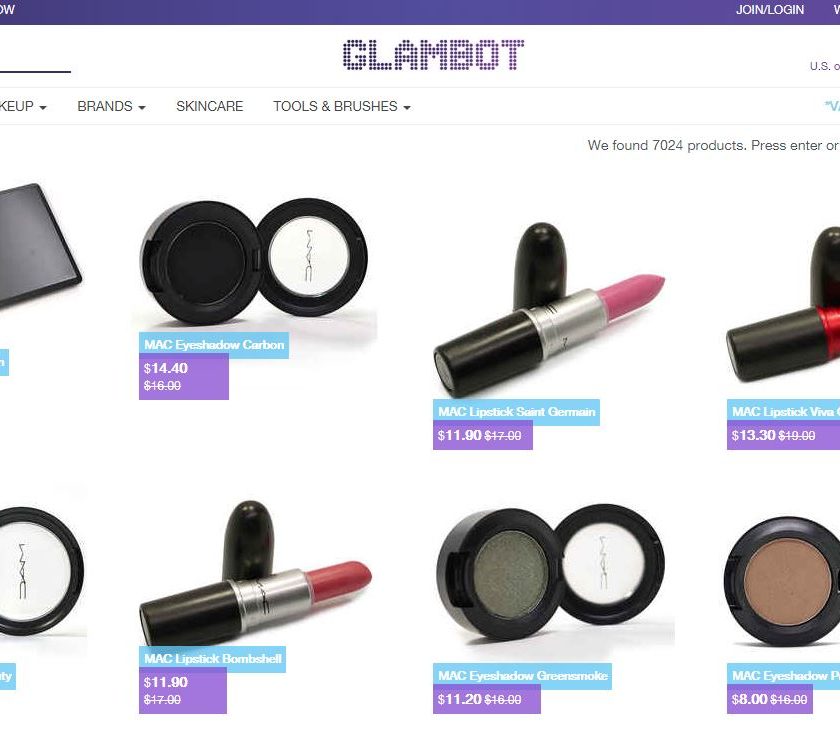Expand the Brands dropdown menu
840x736 pixels.
click(x=111, y=107)
